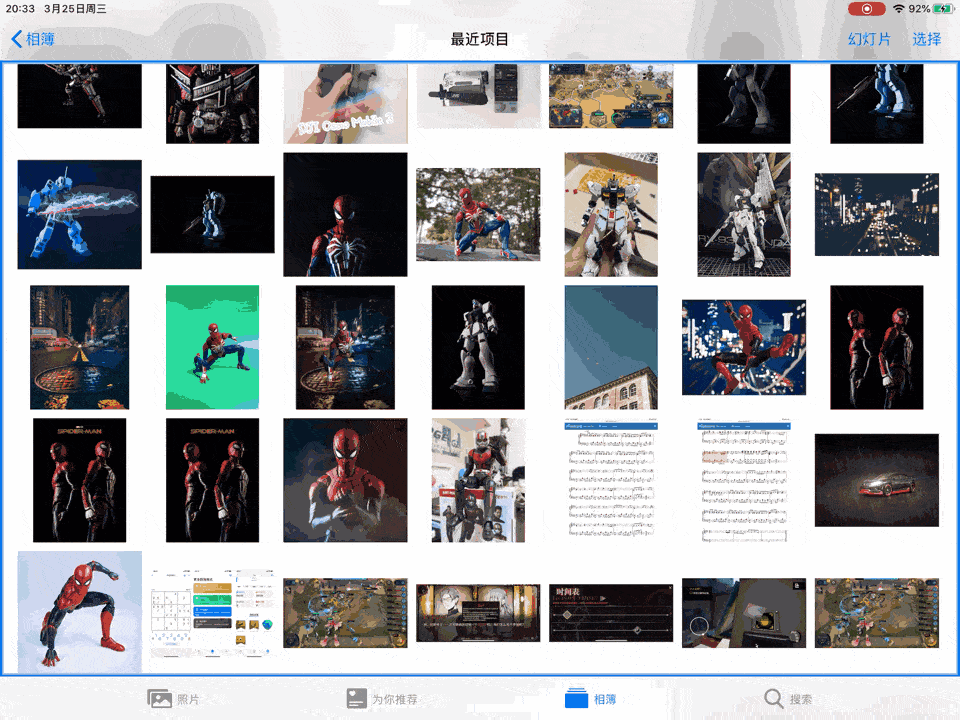Go back to 相簿 albums list

(x=33, y=39)
